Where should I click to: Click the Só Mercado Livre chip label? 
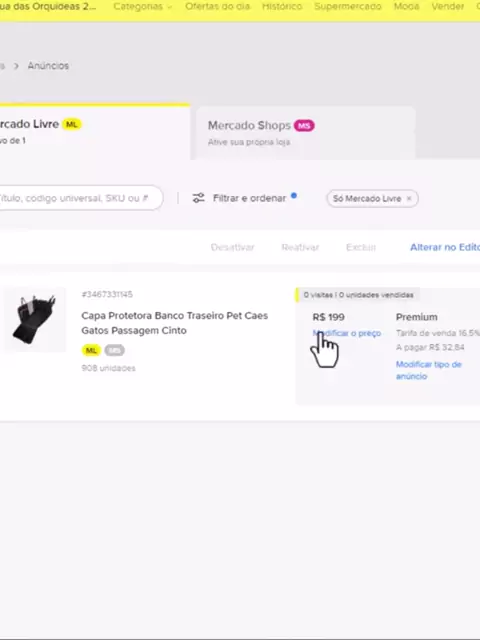click(367, 198)
